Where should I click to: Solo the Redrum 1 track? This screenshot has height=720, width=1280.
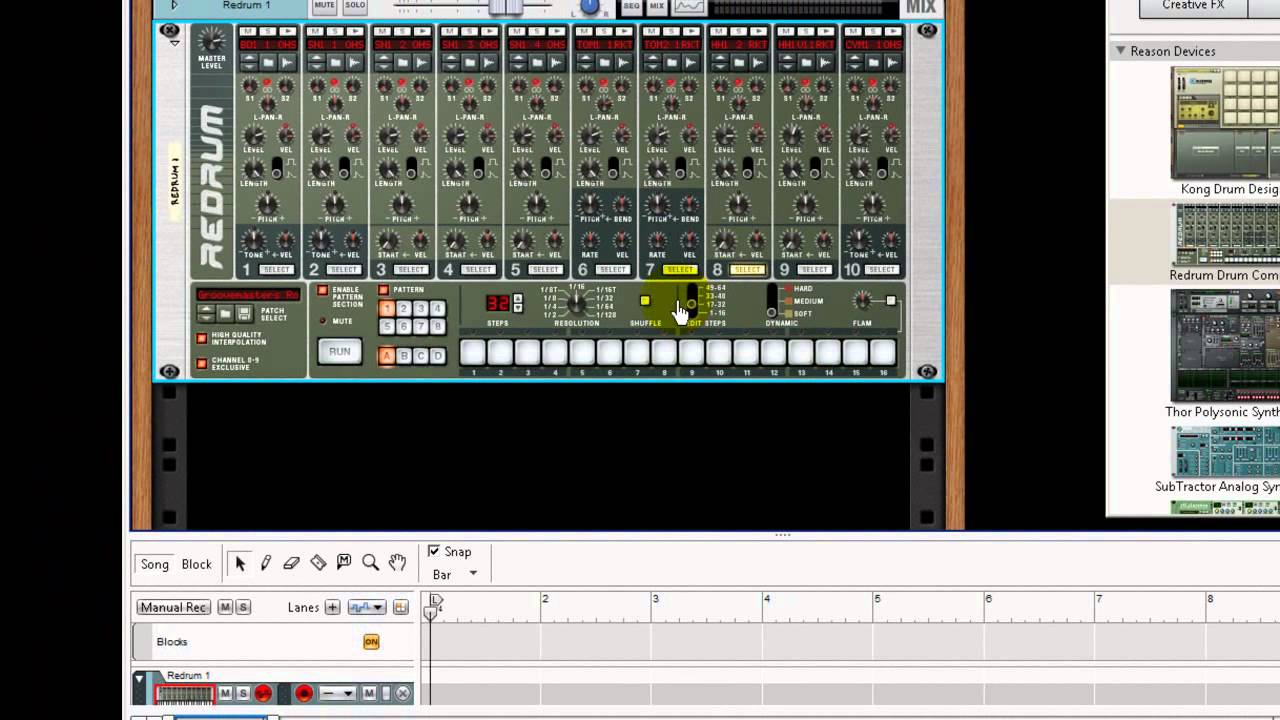coord(242,693)
